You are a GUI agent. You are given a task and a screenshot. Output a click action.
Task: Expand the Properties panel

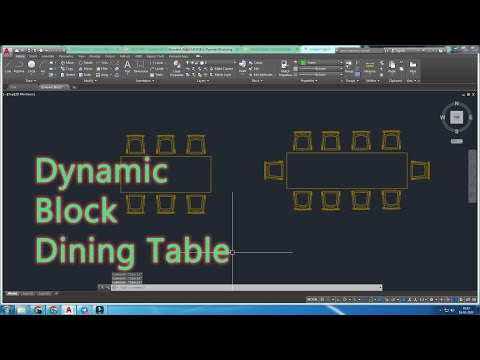point(309,81)
